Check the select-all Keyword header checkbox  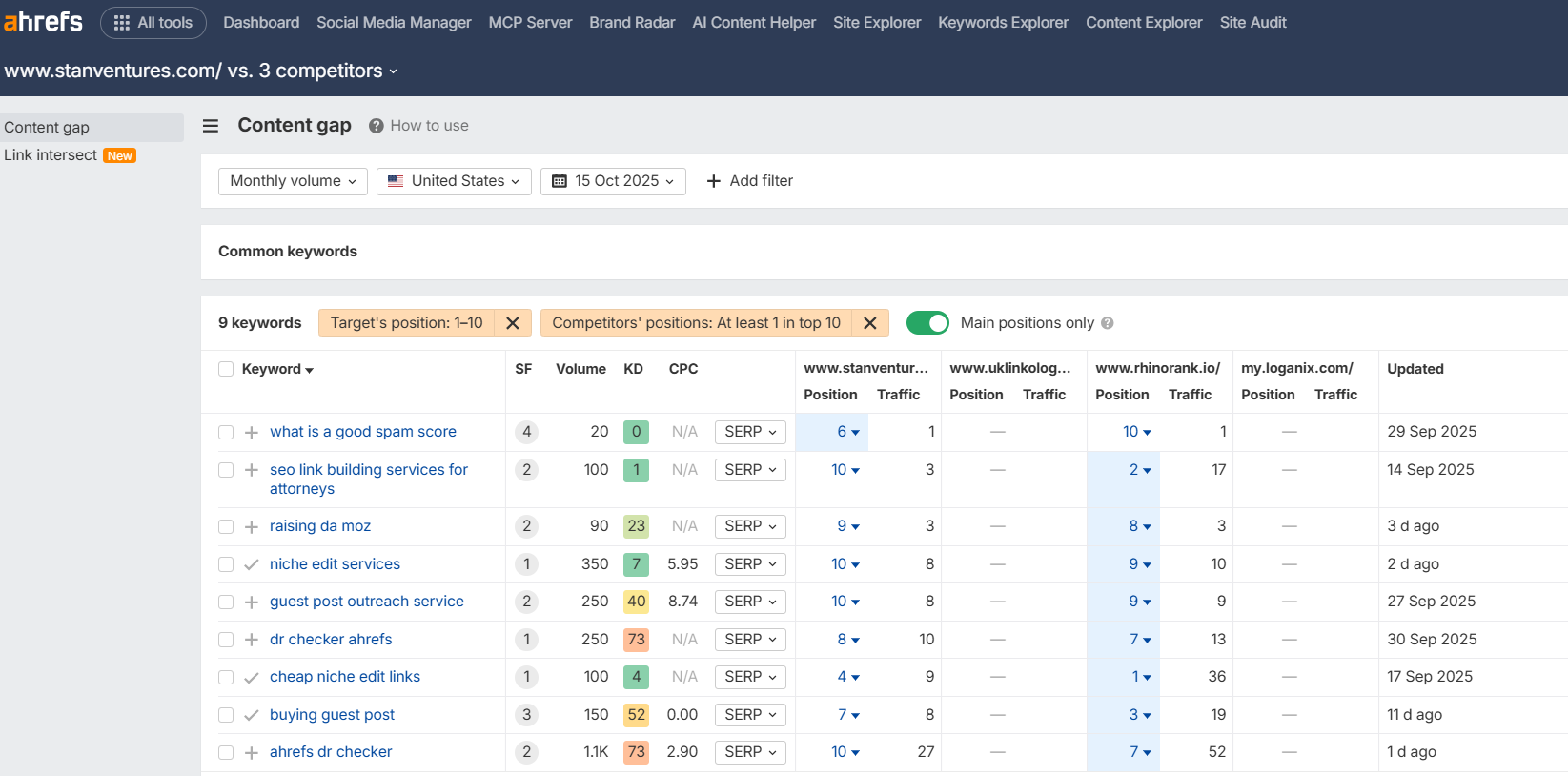[226, 369]
